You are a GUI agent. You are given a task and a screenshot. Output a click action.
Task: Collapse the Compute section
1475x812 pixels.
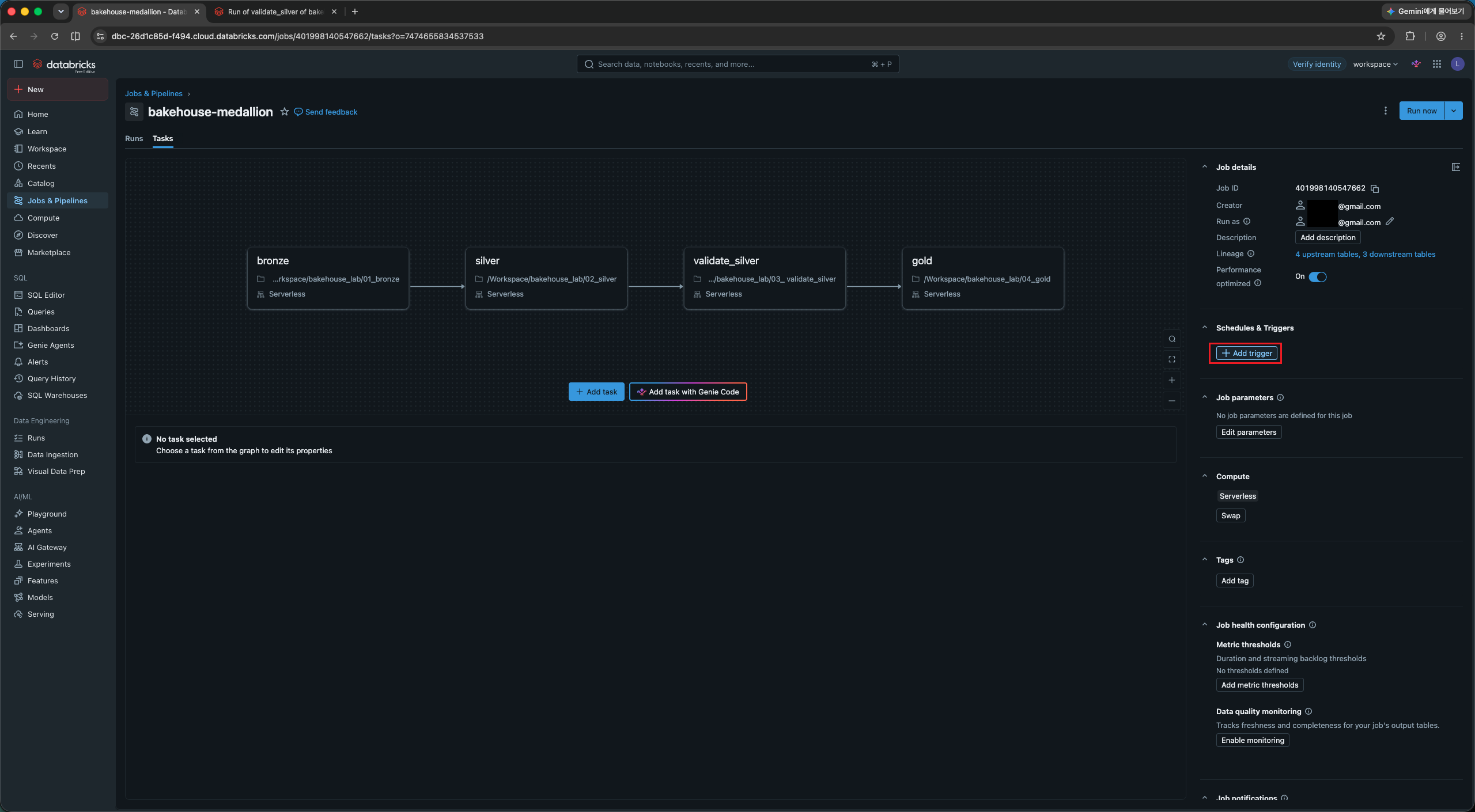1205,476
